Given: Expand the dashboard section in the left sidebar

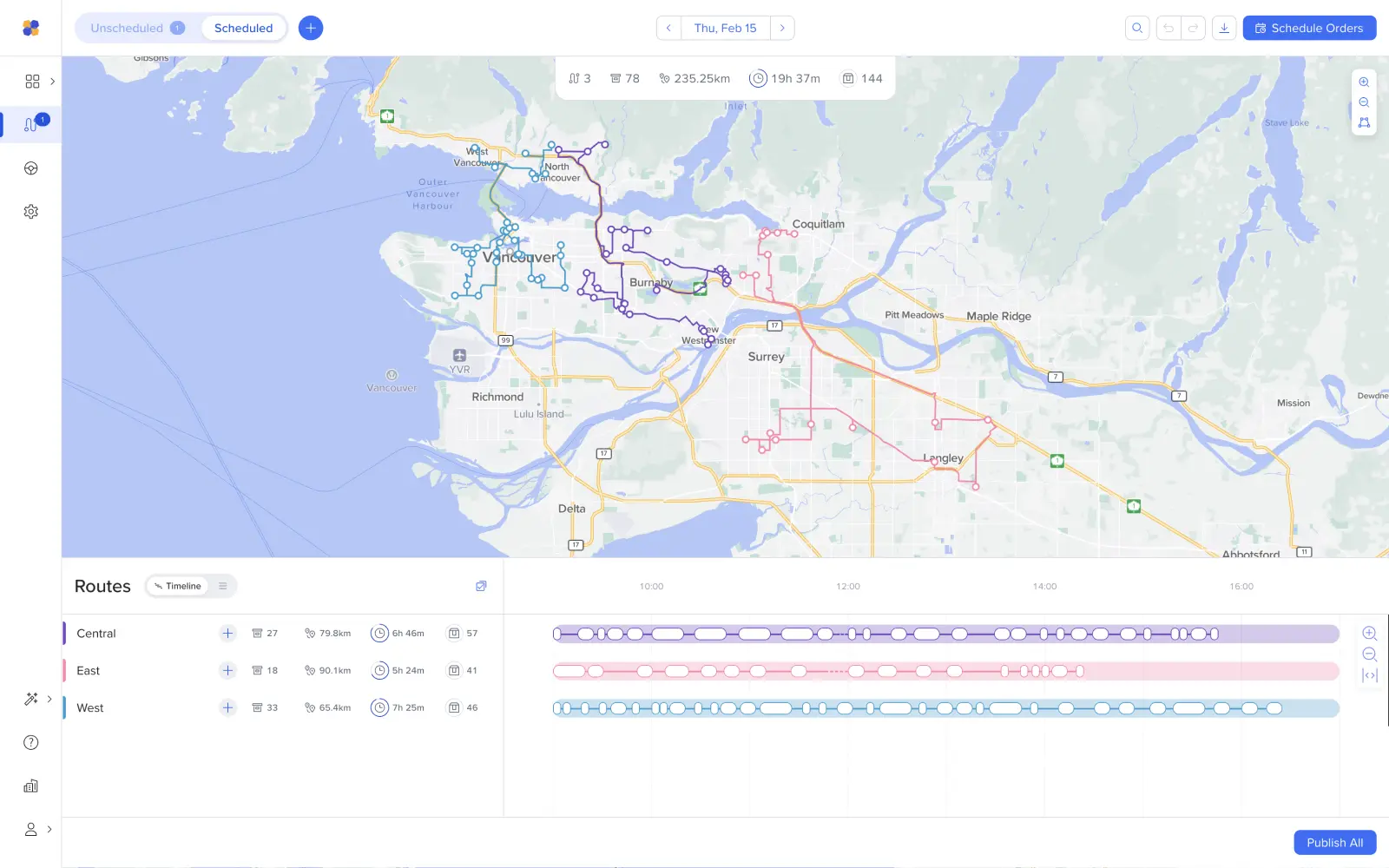Looking at the screenshot, I should click(x=53, y=81).
